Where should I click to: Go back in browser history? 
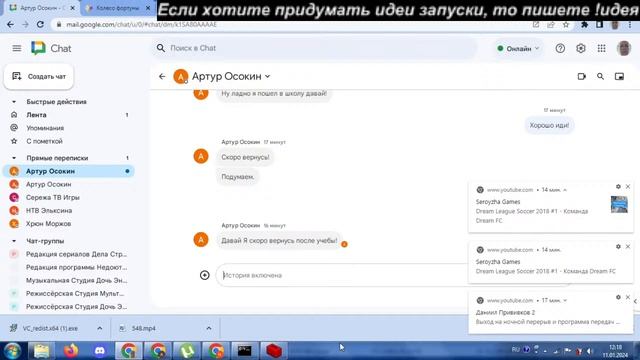[10, 24]
